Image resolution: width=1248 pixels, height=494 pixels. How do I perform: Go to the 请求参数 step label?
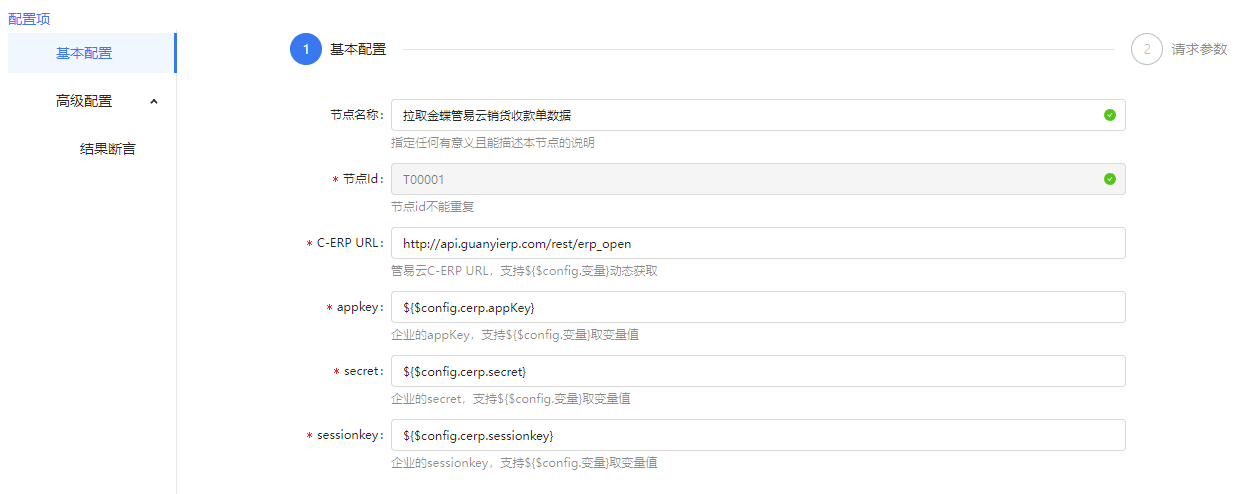pos(1199,49)
